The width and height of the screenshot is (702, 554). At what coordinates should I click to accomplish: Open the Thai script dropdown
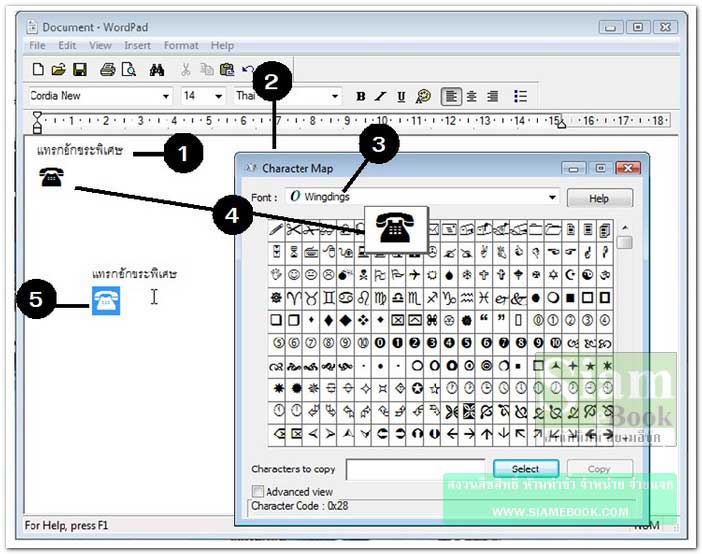[334, 96]
